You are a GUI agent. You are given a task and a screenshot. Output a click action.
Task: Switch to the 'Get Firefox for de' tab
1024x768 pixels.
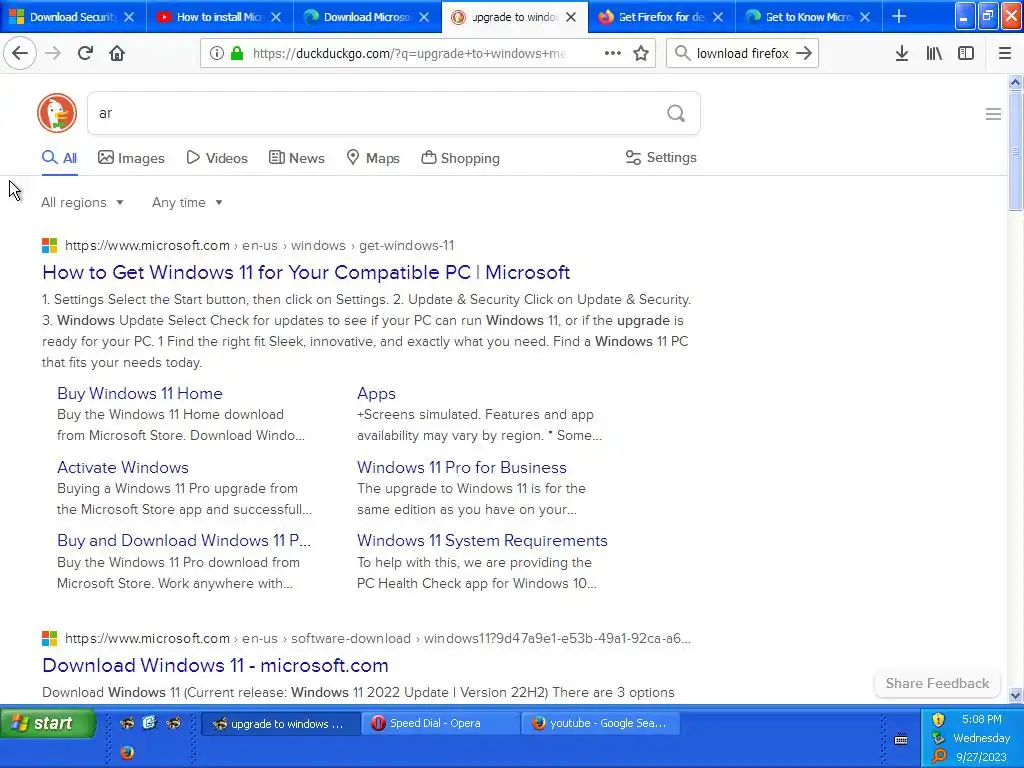[x=661, y=17]
